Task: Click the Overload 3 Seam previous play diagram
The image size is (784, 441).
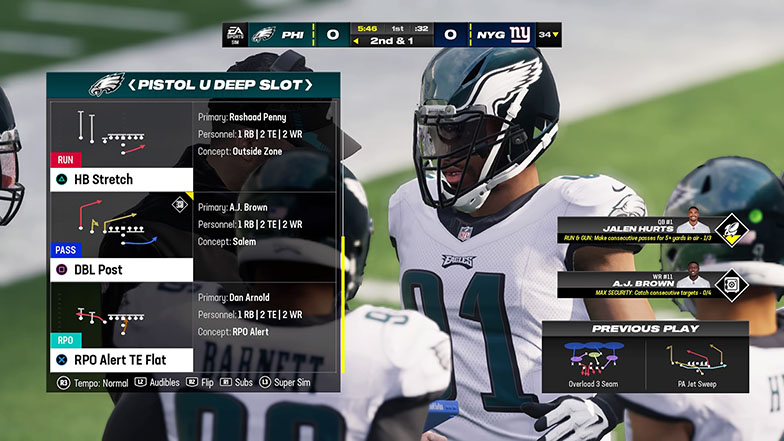Action: point(594,358)
